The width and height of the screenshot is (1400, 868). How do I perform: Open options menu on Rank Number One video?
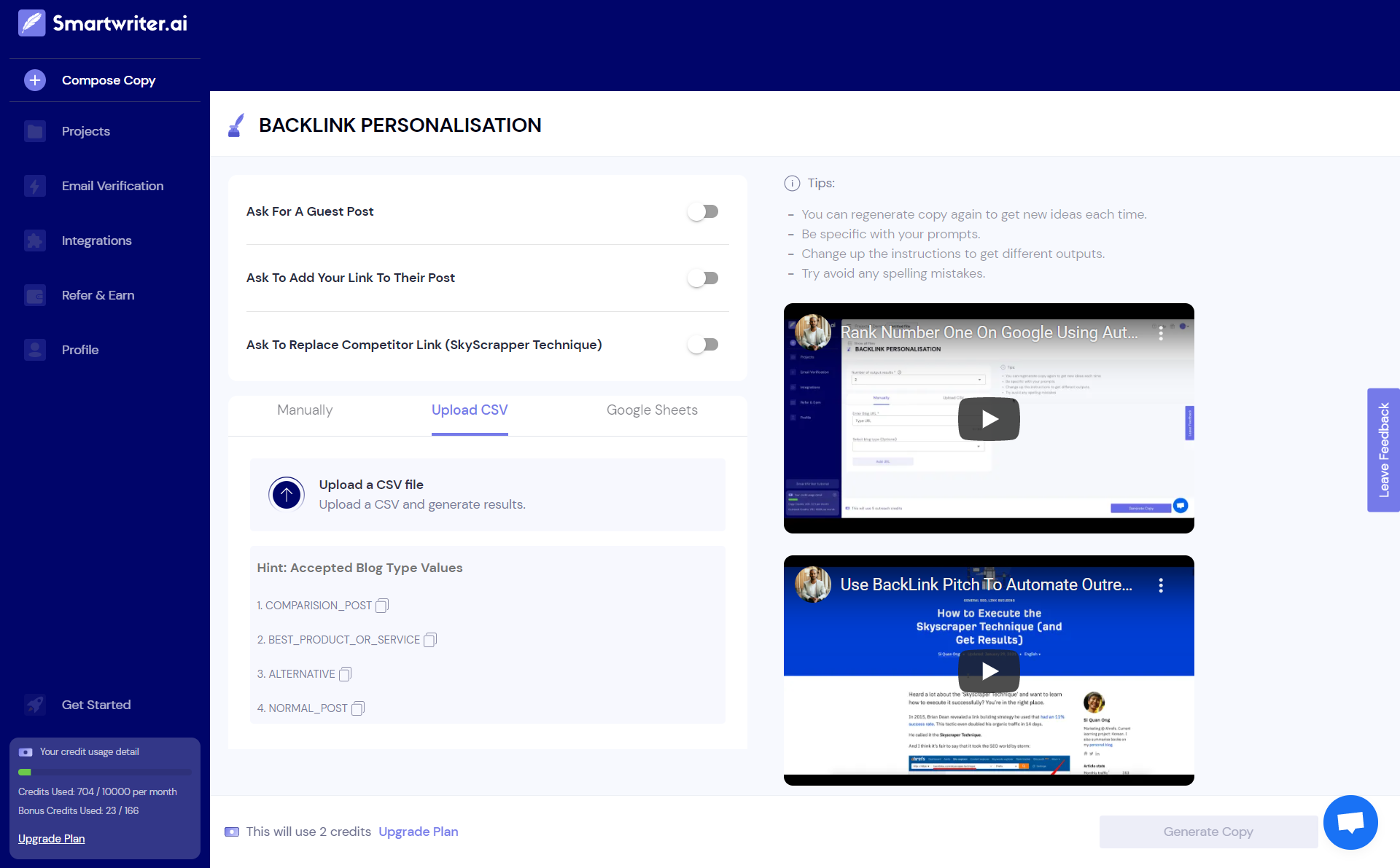(1161, 333)
